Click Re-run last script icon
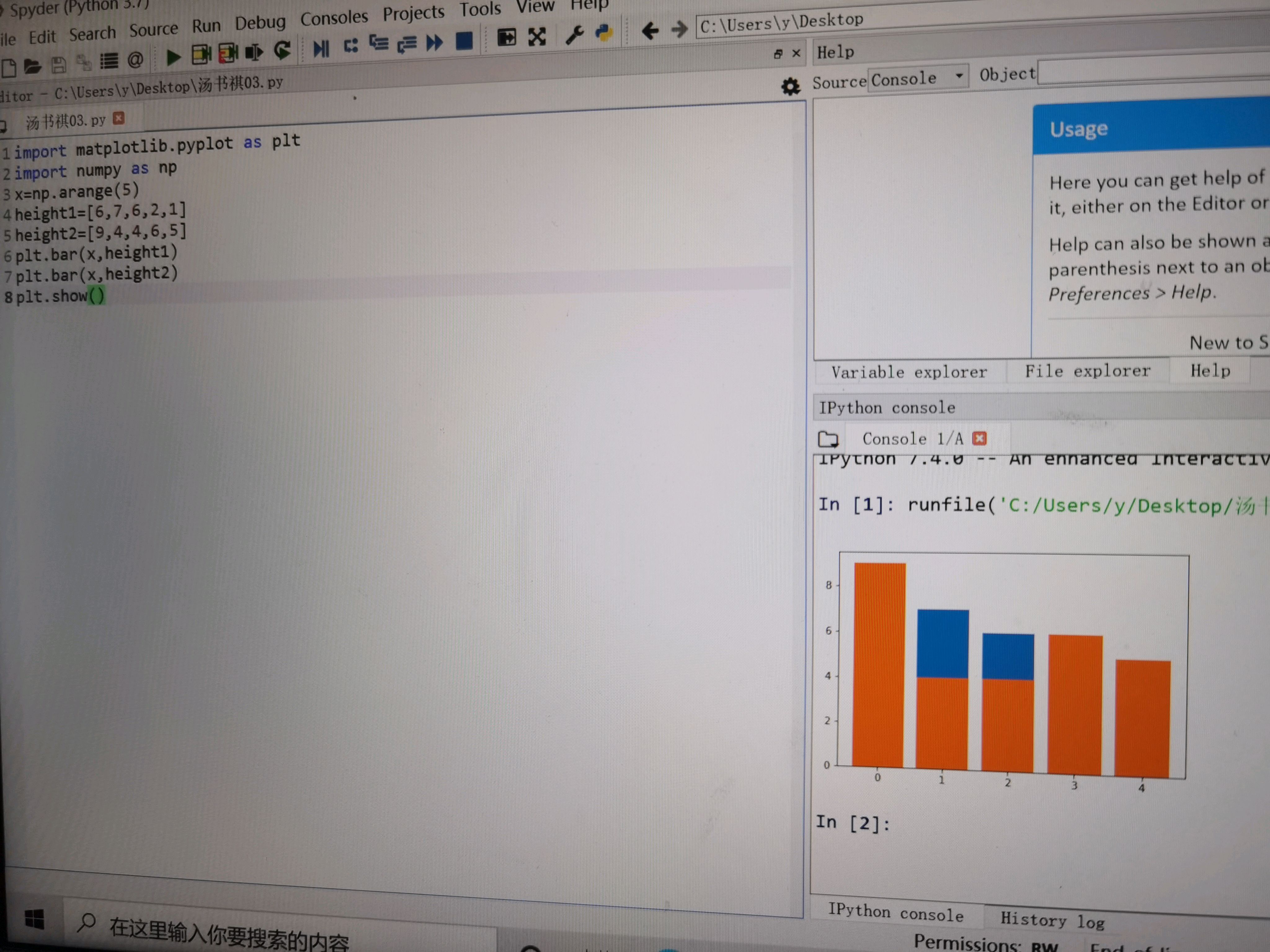 point(282,51)
